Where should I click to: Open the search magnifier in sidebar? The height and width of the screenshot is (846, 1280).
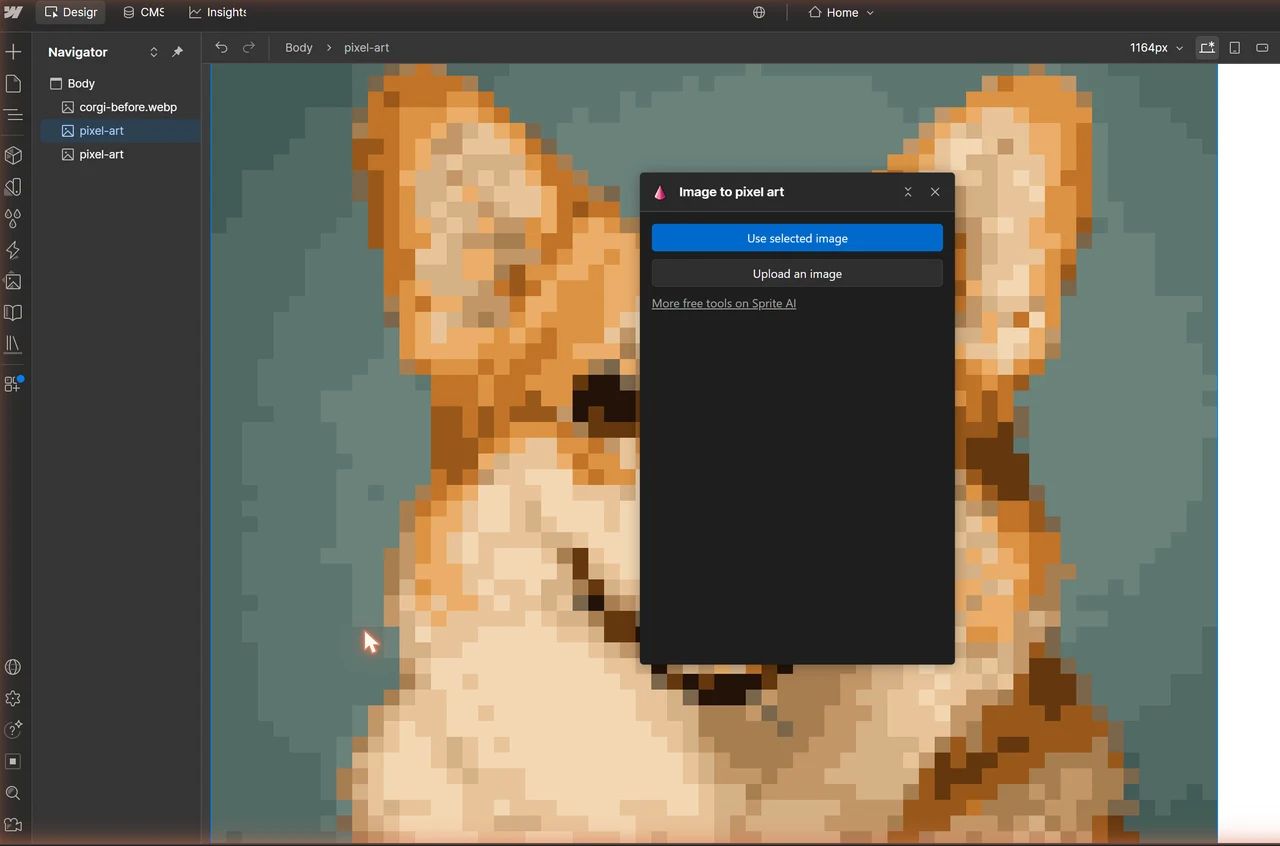point(13,793)
